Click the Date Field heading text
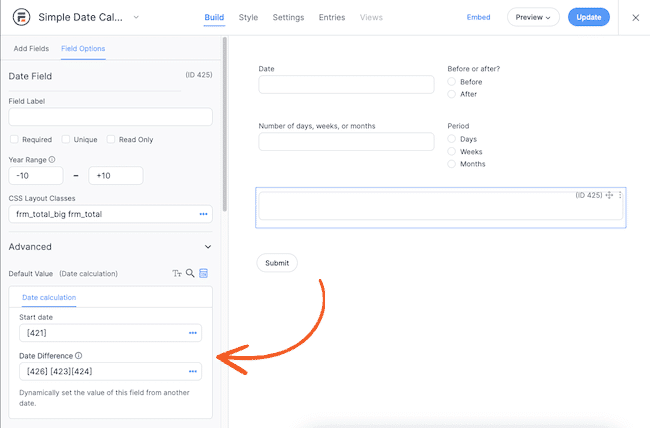 click(x=30, y=76)
